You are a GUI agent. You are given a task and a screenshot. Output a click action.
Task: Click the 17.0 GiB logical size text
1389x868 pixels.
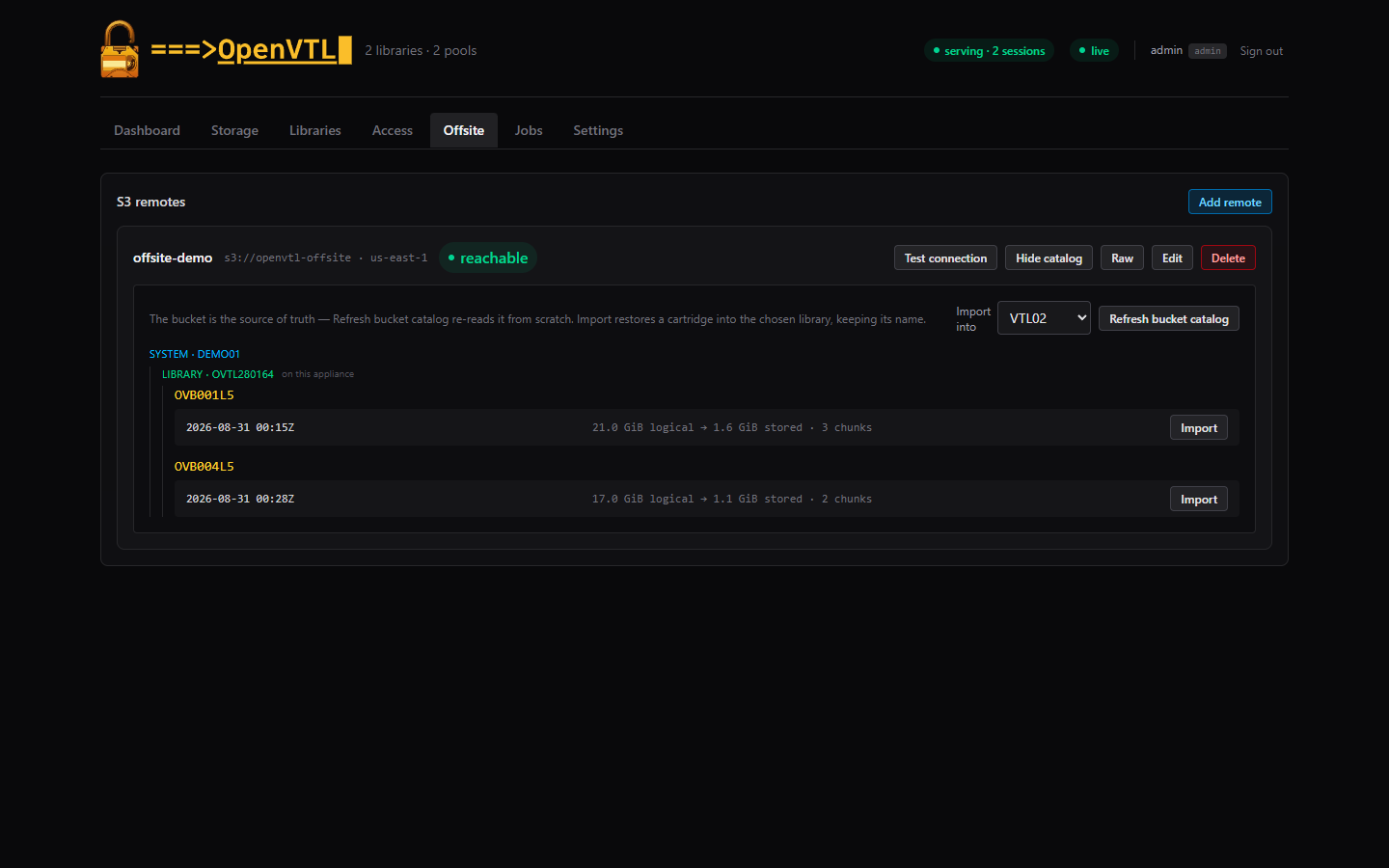[x=642, y=499]
